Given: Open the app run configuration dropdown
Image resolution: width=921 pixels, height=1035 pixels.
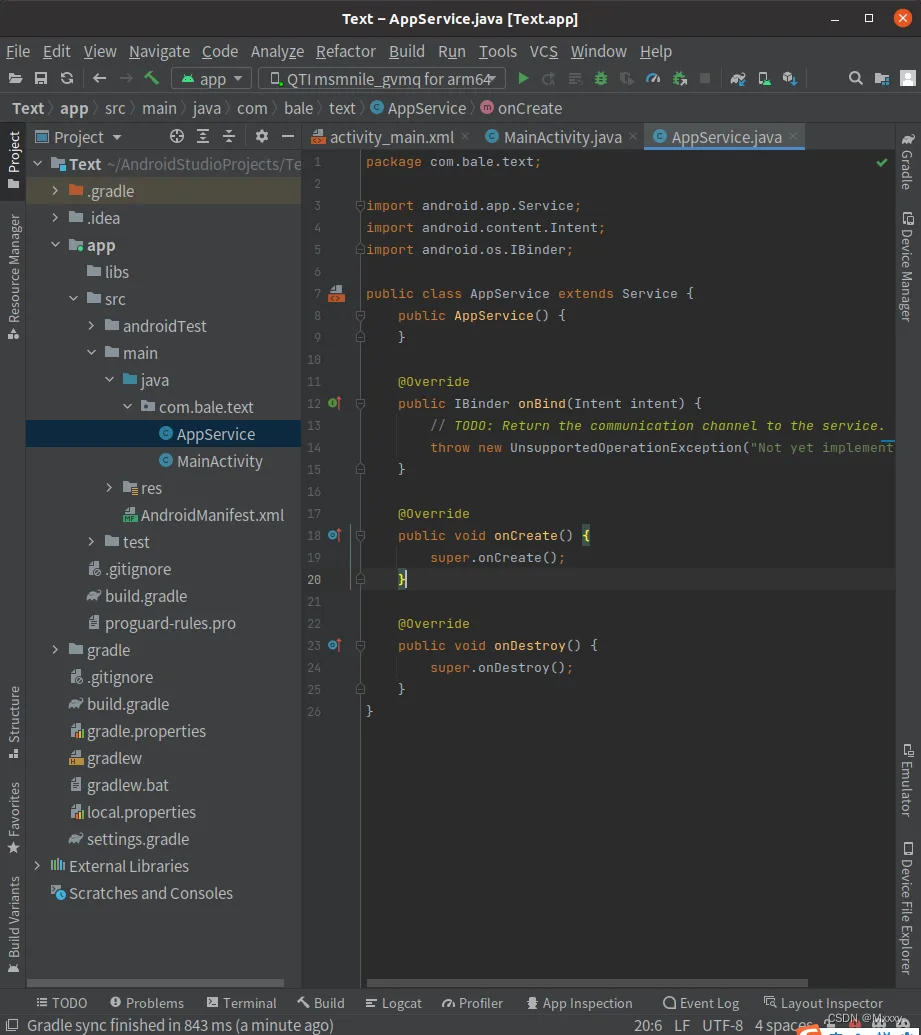Looking at the screenshot, I should click(x=211, y=79).
